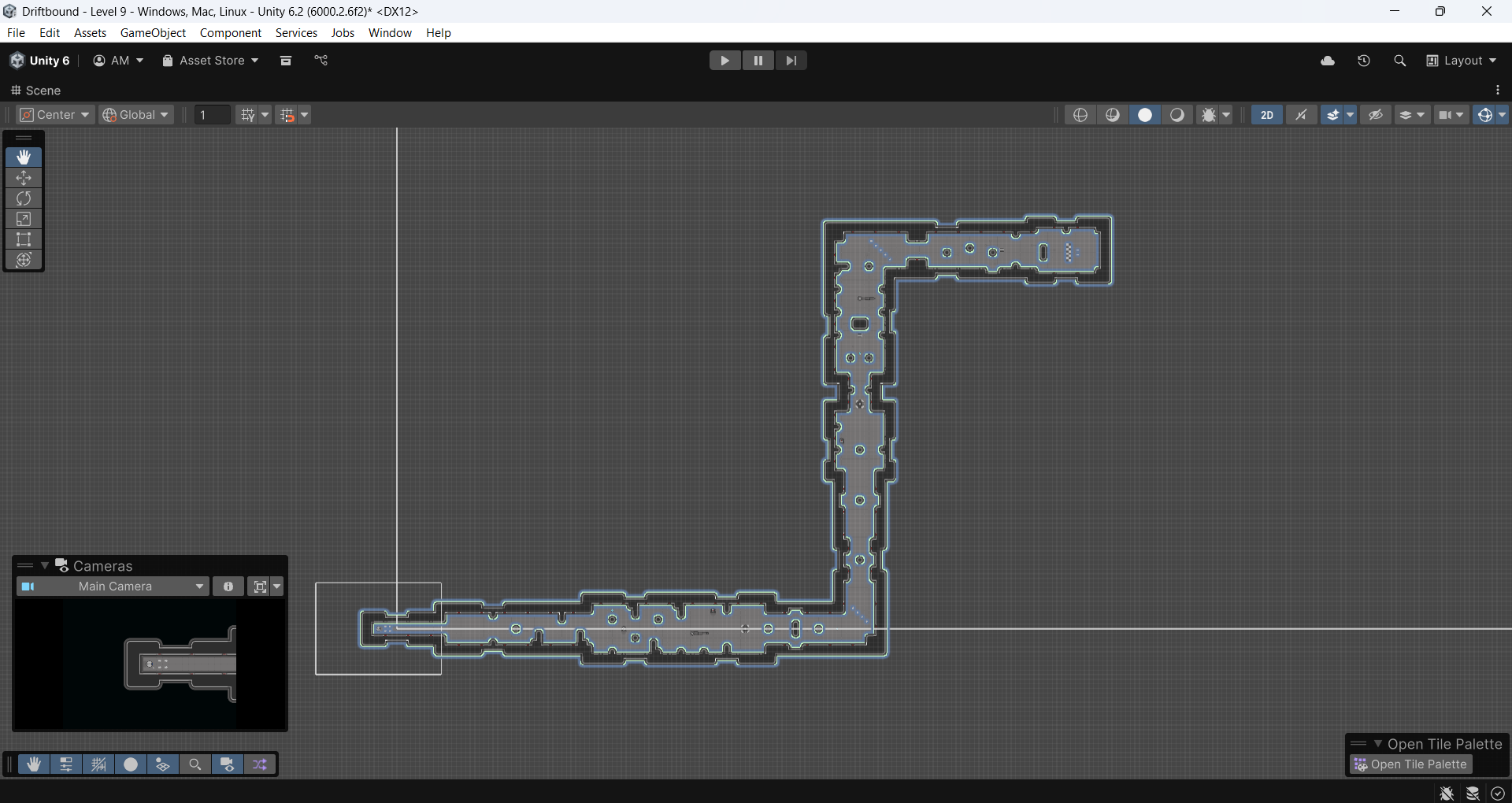Show Main Camera info button
The width and height of the screenshot is (1512, 803).
coord(228,587)
